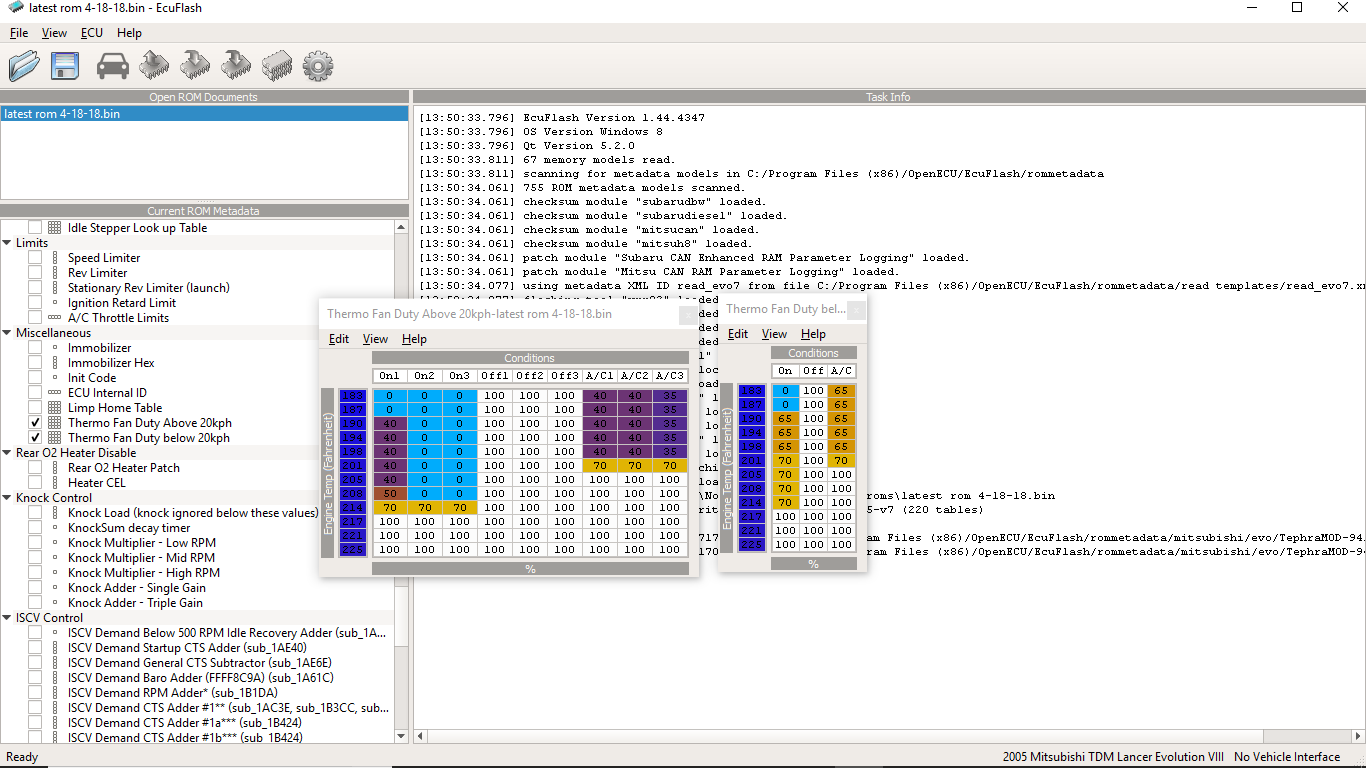Click the car icon in the toolbar
Image resolution: width=1366 pixels, height=768 pixels.
click(x=112, y=66)
